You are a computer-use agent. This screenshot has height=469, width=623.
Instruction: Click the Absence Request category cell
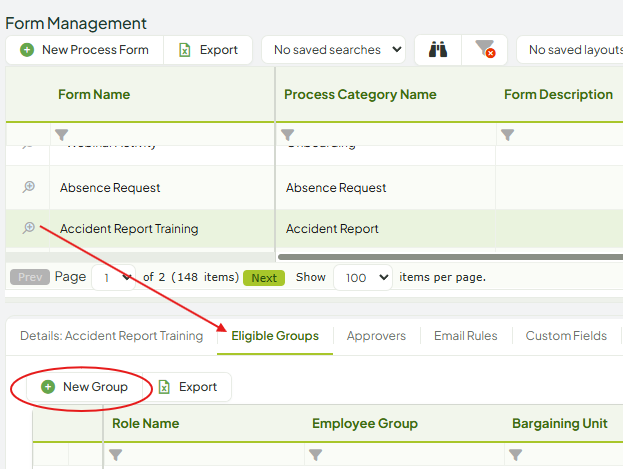(385, 188)
